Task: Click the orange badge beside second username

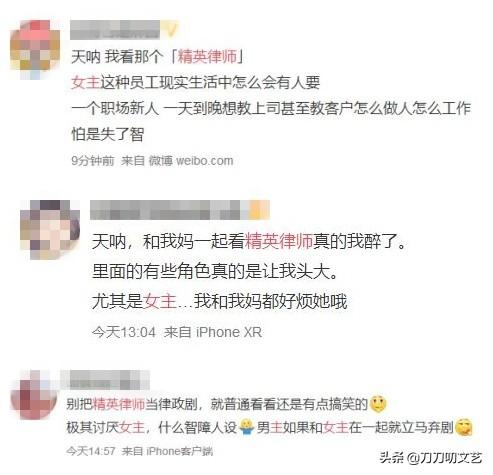Action: (259, 210)
